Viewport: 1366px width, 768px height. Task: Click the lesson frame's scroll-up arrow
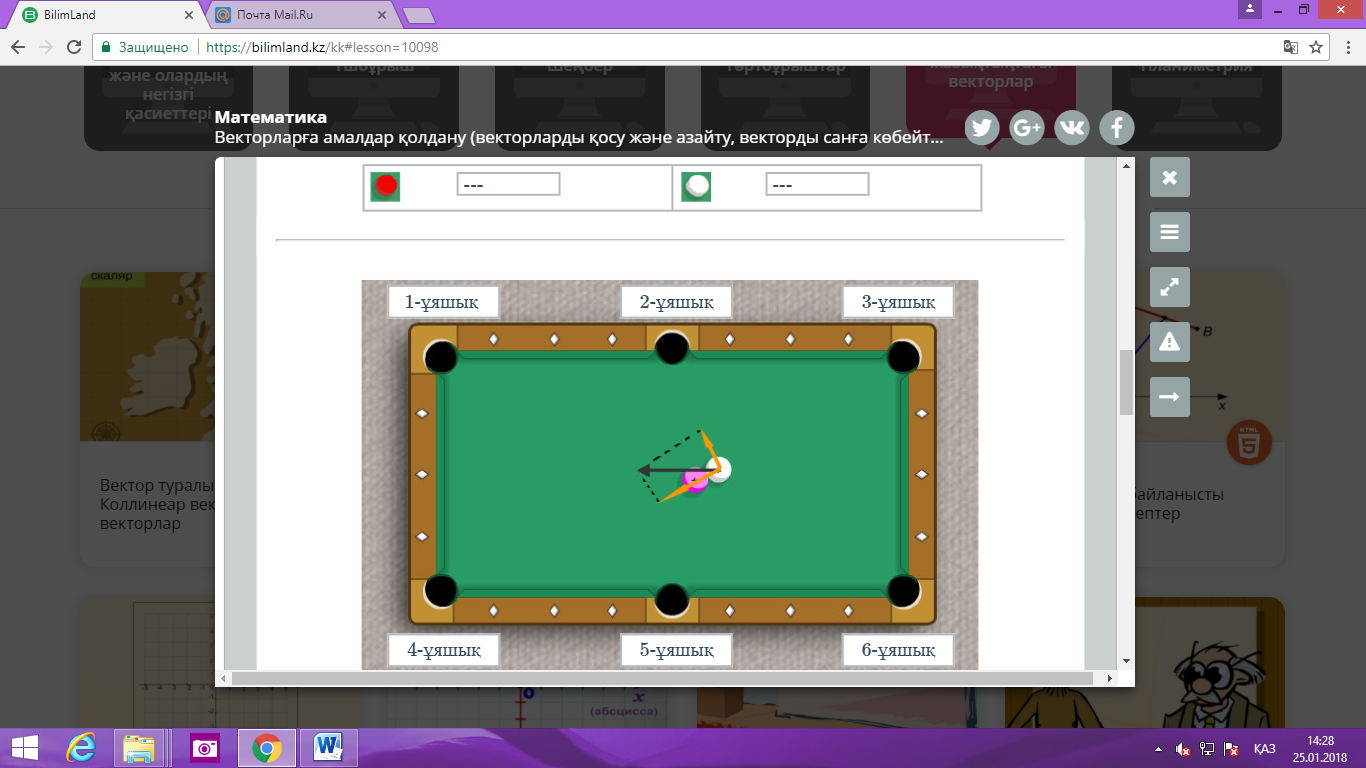(x=1126, y=166)
